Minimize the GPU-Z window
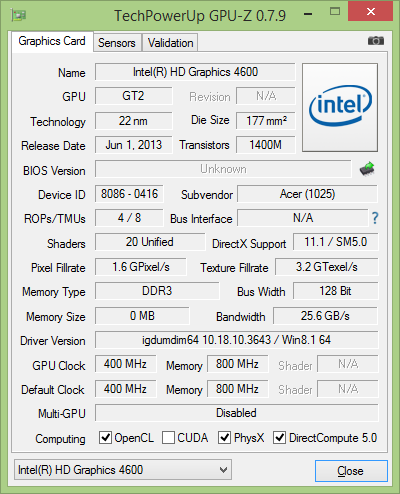This screenshot has width=400, height=494. click(x=308, y=14)
